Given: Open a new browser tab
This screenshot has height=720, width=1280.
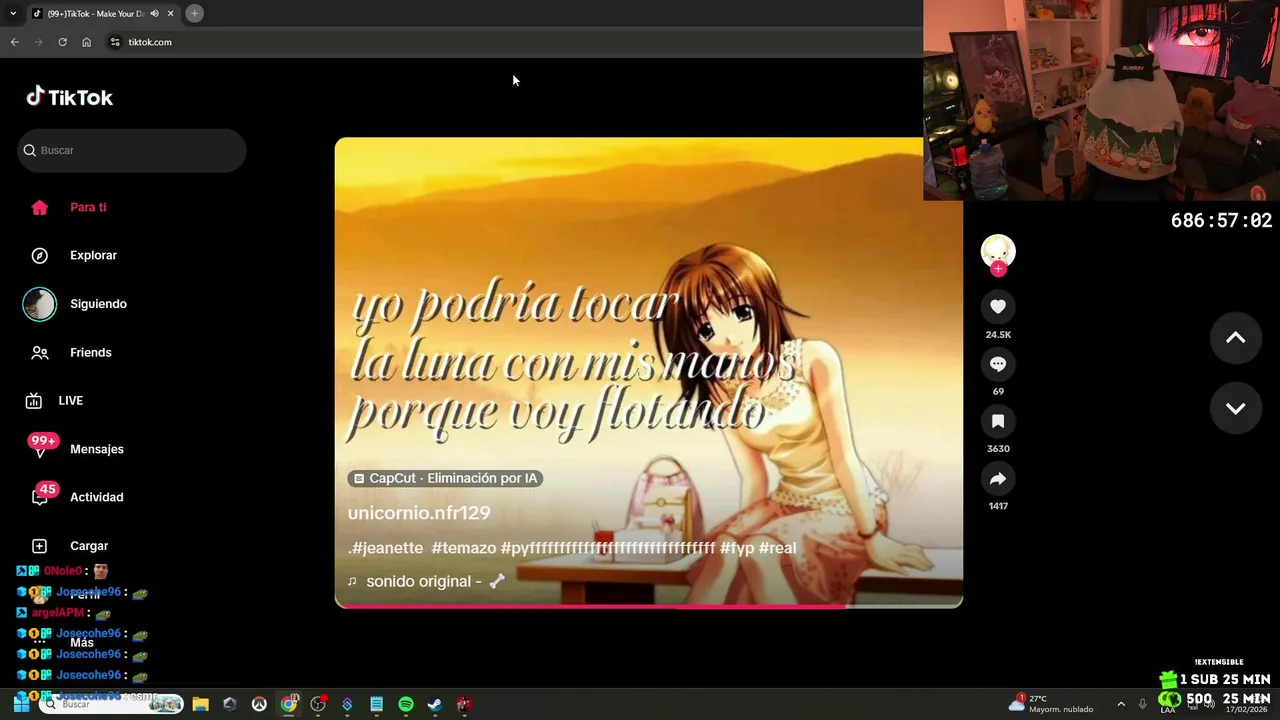Looking at the screenshot, I should point(195,13).
